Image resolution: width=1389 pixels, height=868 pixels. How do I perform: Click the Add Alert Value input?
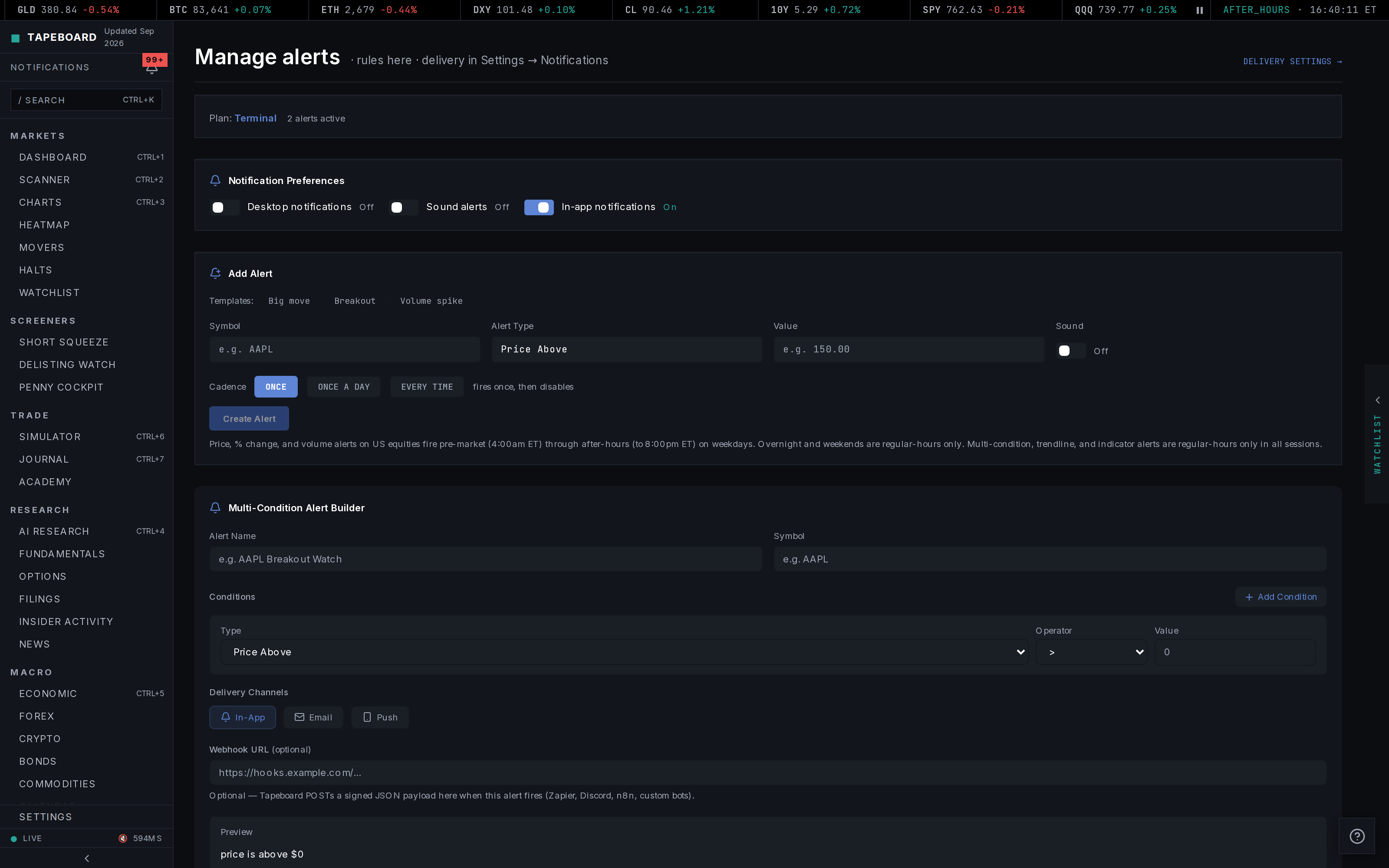908,349
